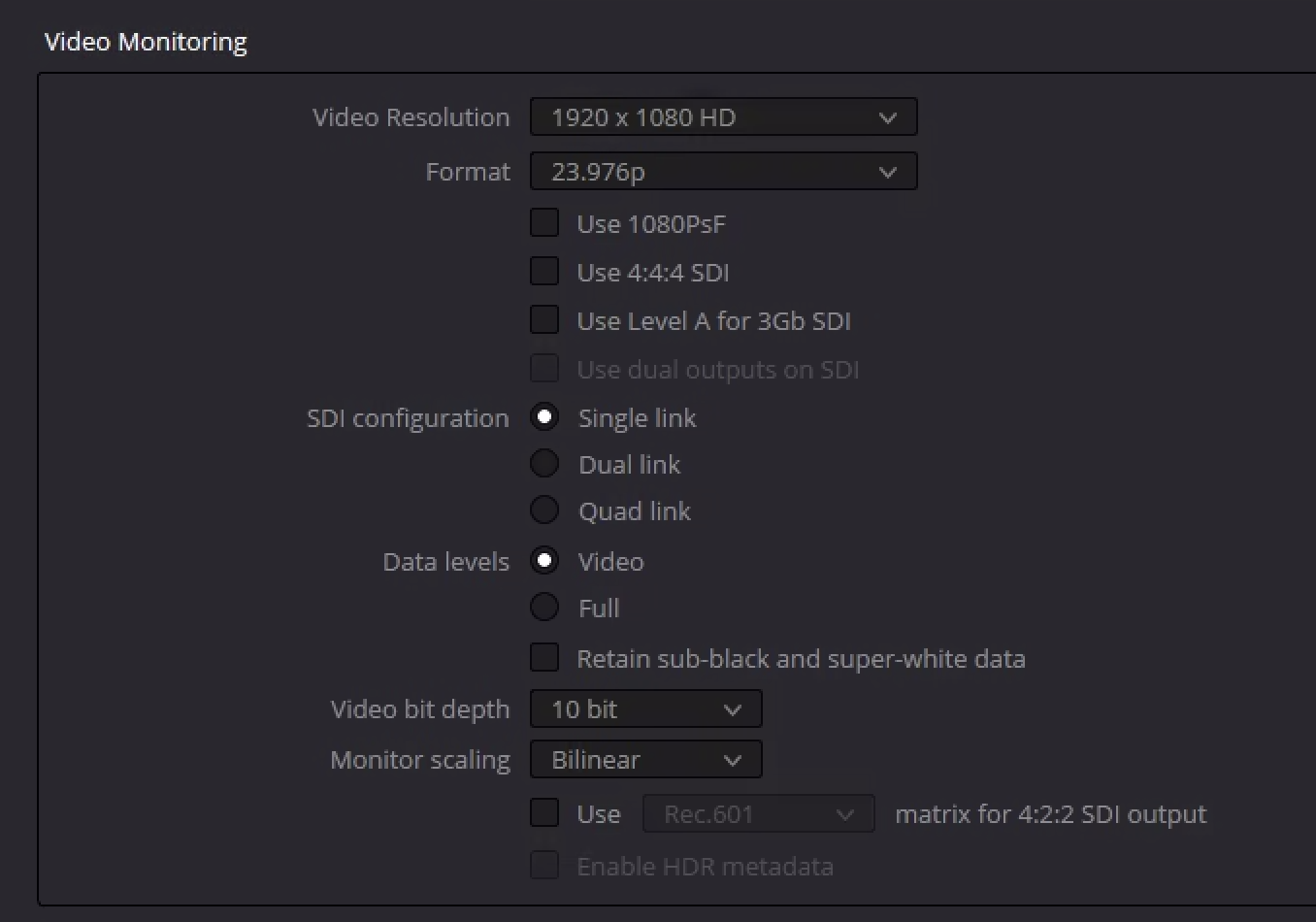Click the Data levels label text
This screenshot has height=922, width=1316.
[x=445, y=562]
